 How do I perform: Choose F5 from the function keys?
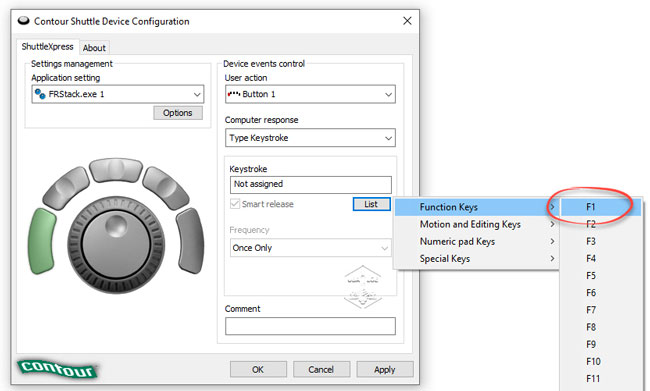tap(601, 276)
